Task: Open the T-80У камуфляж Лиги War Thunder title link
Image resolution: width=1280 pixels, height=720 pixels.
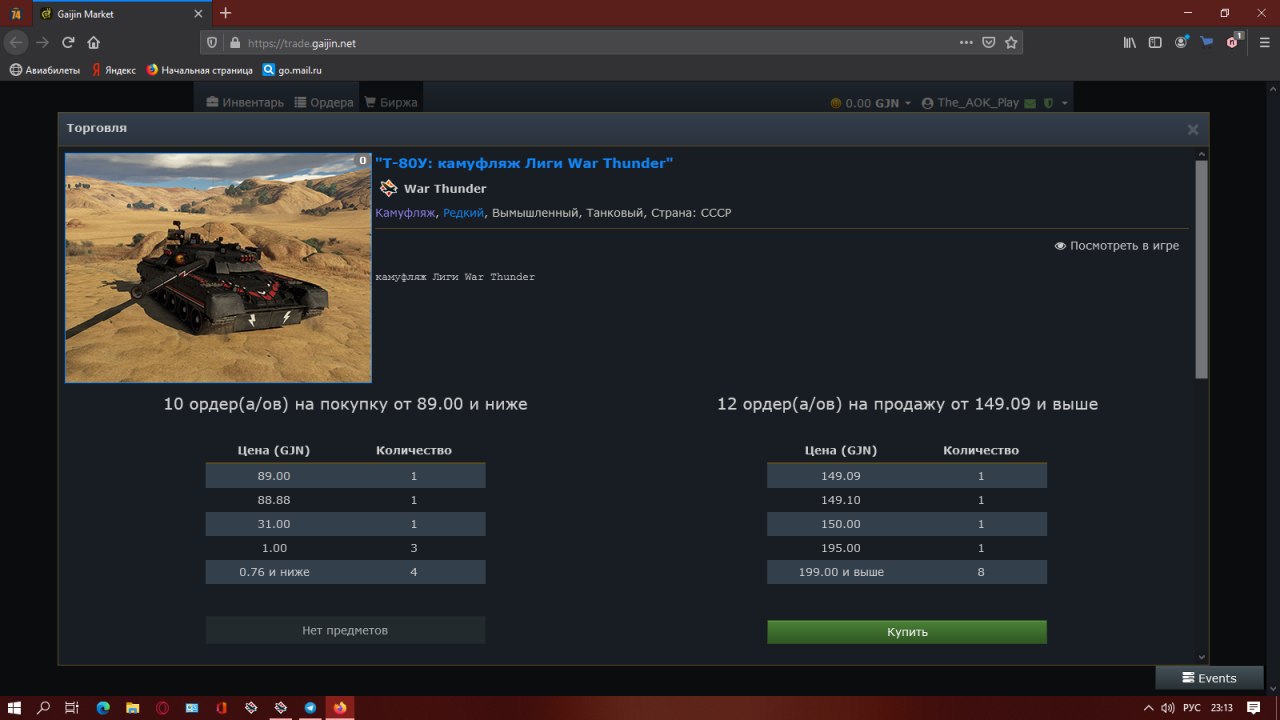Action: coord(524,163)
